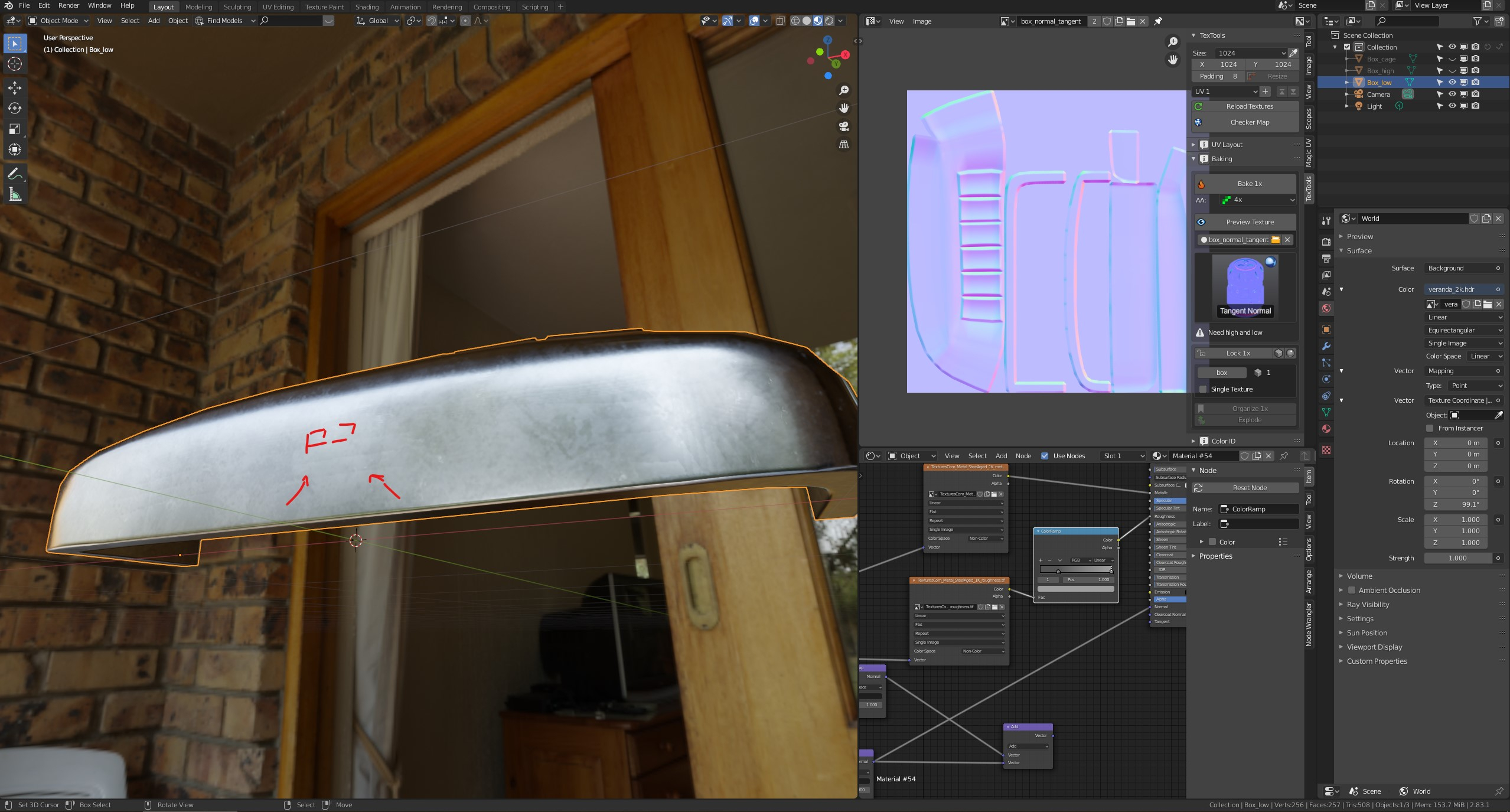This screenshot has width=1510, height=812.
Task: Switch to the UV Editing workspace tab
Action: 278,7
